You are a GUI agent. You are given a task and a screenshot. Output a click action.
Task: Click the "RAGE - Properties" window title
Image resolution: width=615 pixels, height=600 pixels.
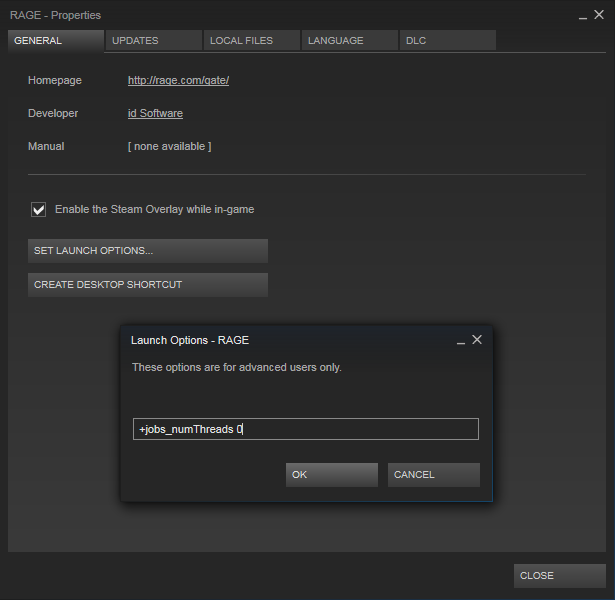(x=55, y=15)
